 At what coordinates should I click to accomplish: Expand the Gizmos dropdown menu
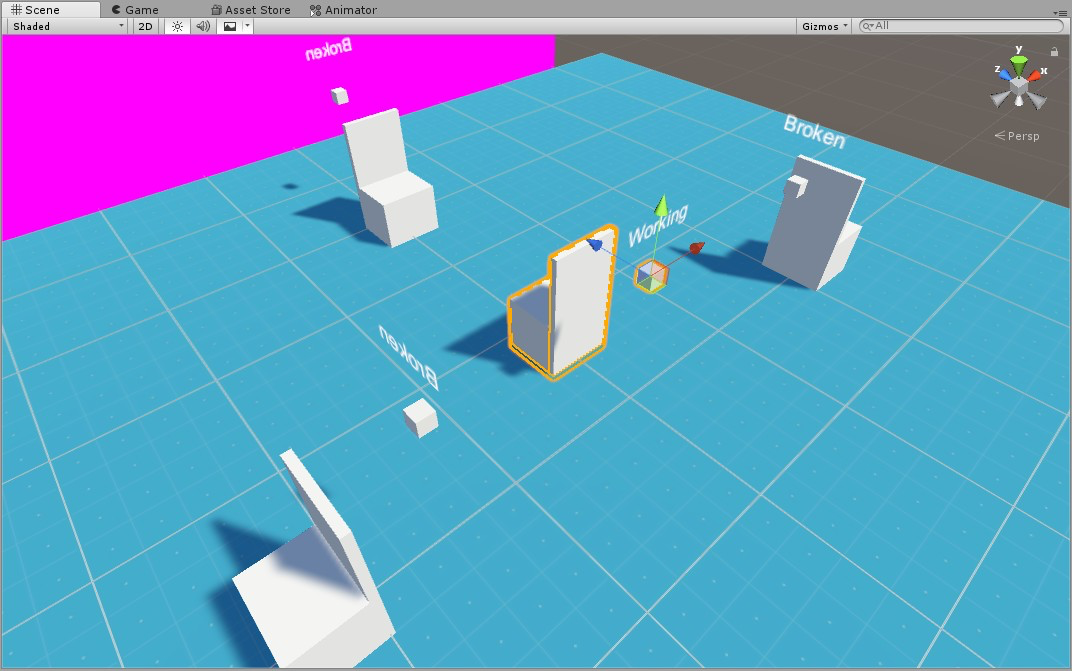[x=825, y=27]
